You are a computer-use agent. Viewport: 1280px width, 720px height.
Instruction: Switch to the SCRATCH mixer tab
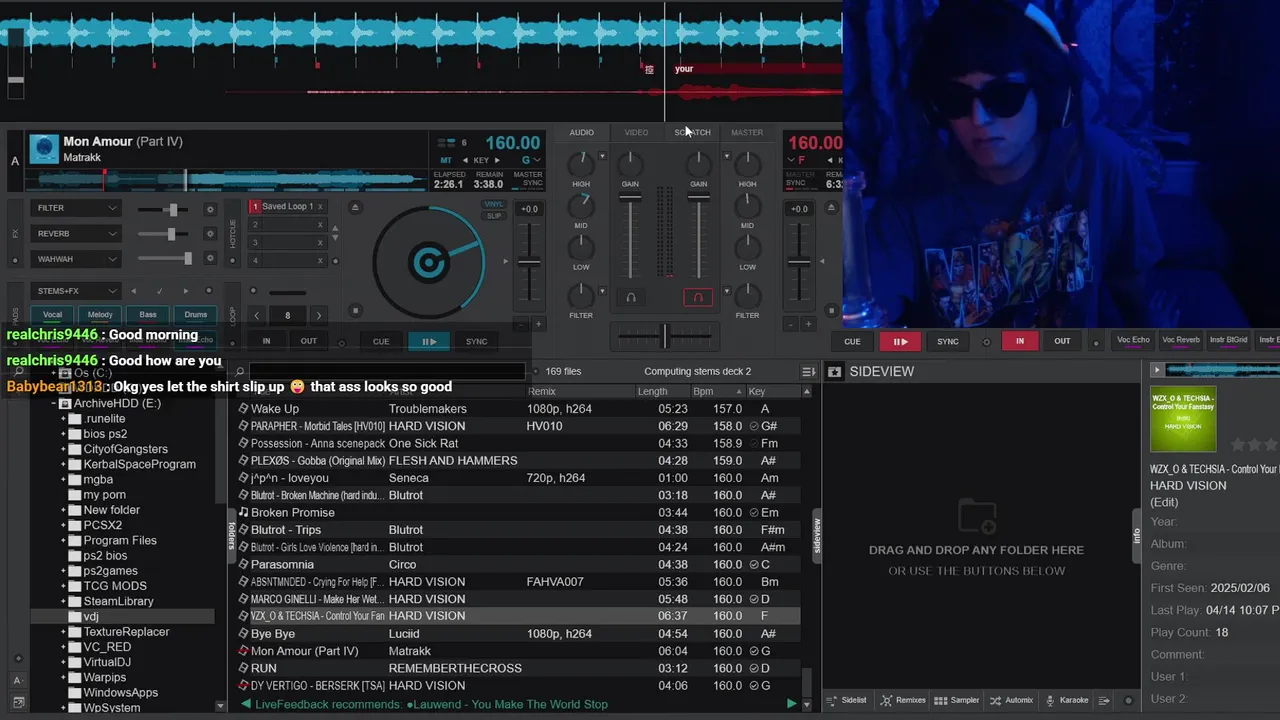coord(692,133)
